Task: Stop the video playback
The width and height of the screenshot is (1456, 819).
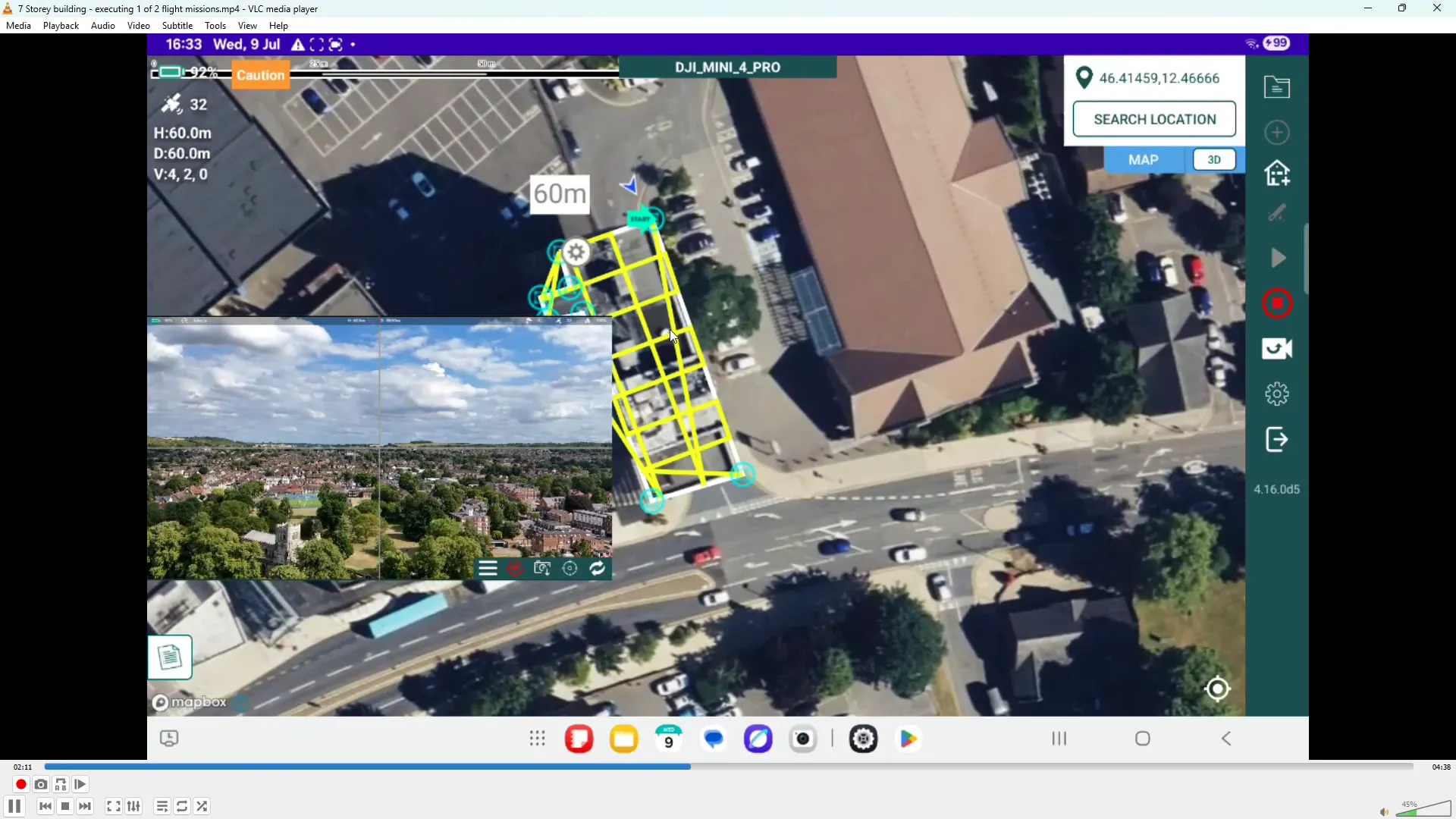Action: click(x=65, y=807)
